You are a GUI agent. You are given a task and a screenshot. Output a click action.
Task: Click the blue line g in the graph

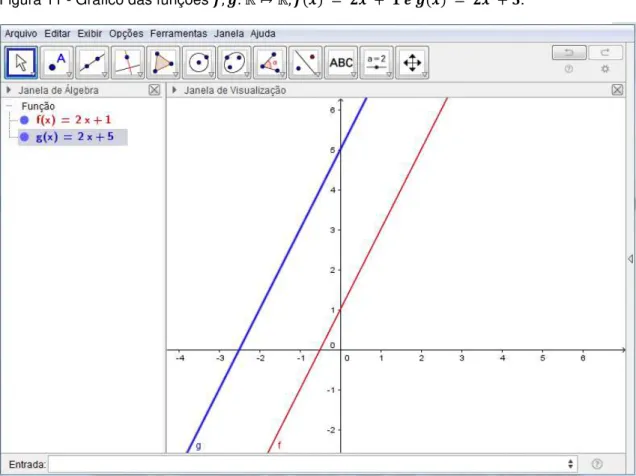coord(277,276)
